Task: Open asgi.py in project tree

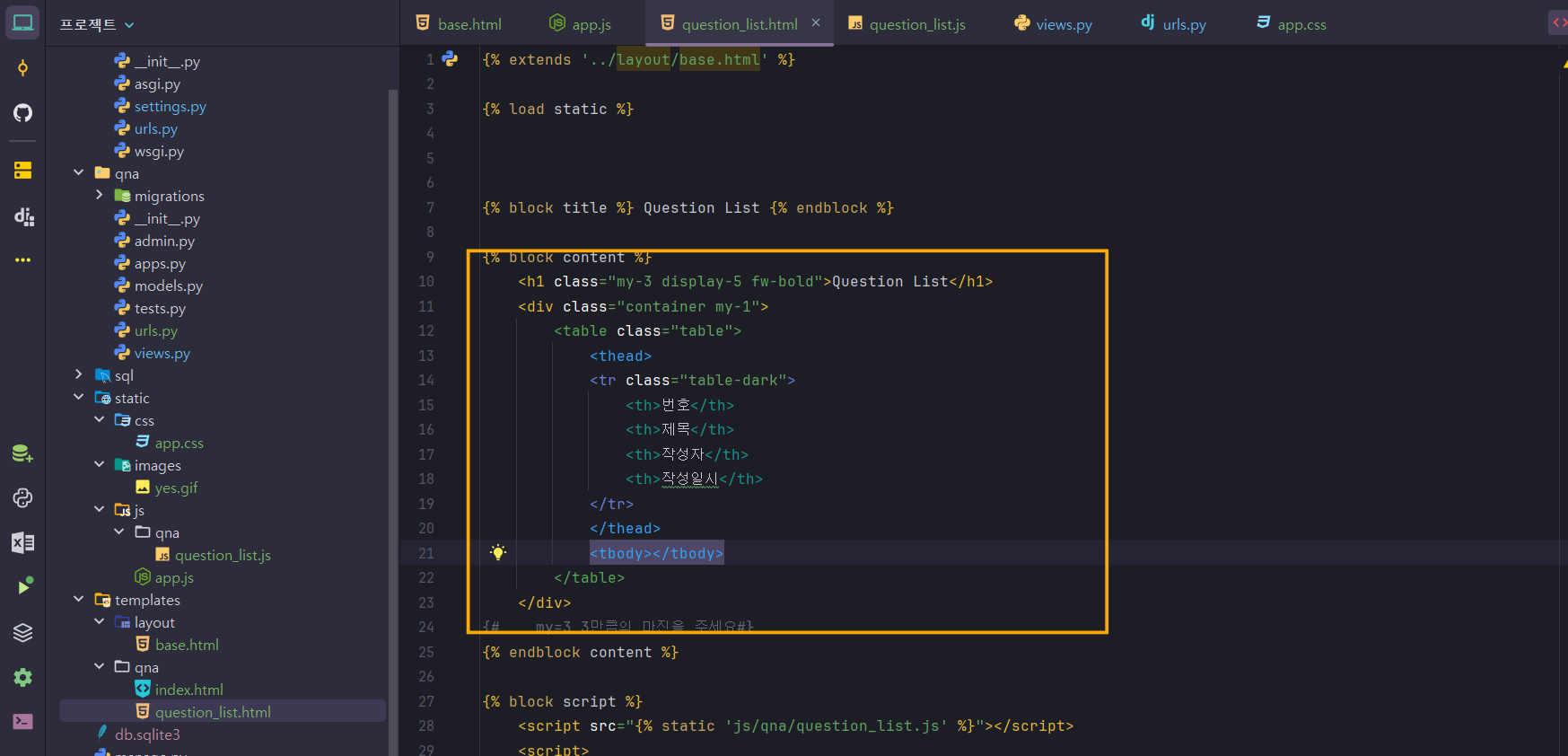Action: click(157, 84)
